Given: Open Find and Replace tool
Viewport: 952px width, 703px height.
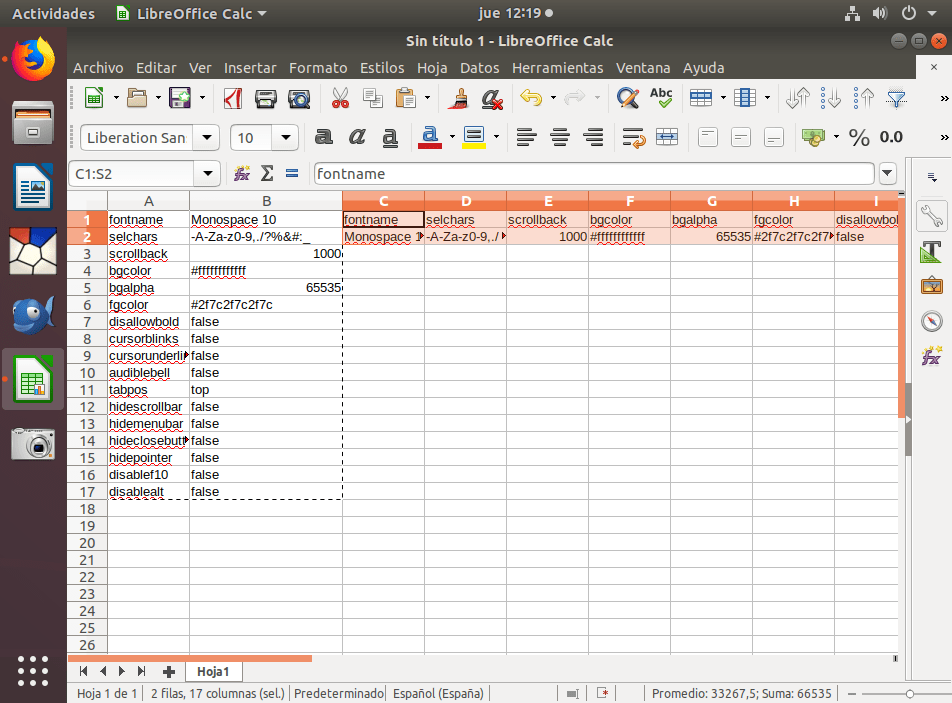Looking at the screenshot, I should point(627,98).
